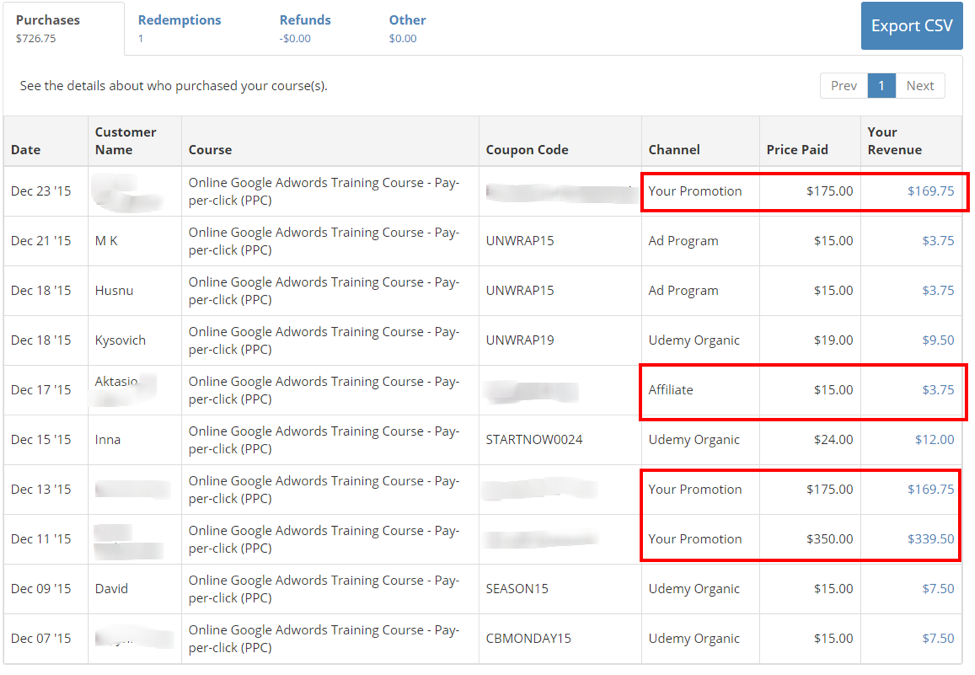Click the $7.50 revenue for David
The height and width of the screenshot is (675, 975).
(938, 589)
